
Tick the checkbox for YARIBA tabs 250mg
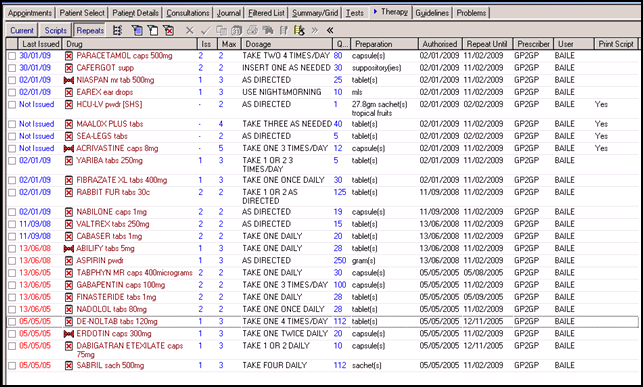(12, 161)
